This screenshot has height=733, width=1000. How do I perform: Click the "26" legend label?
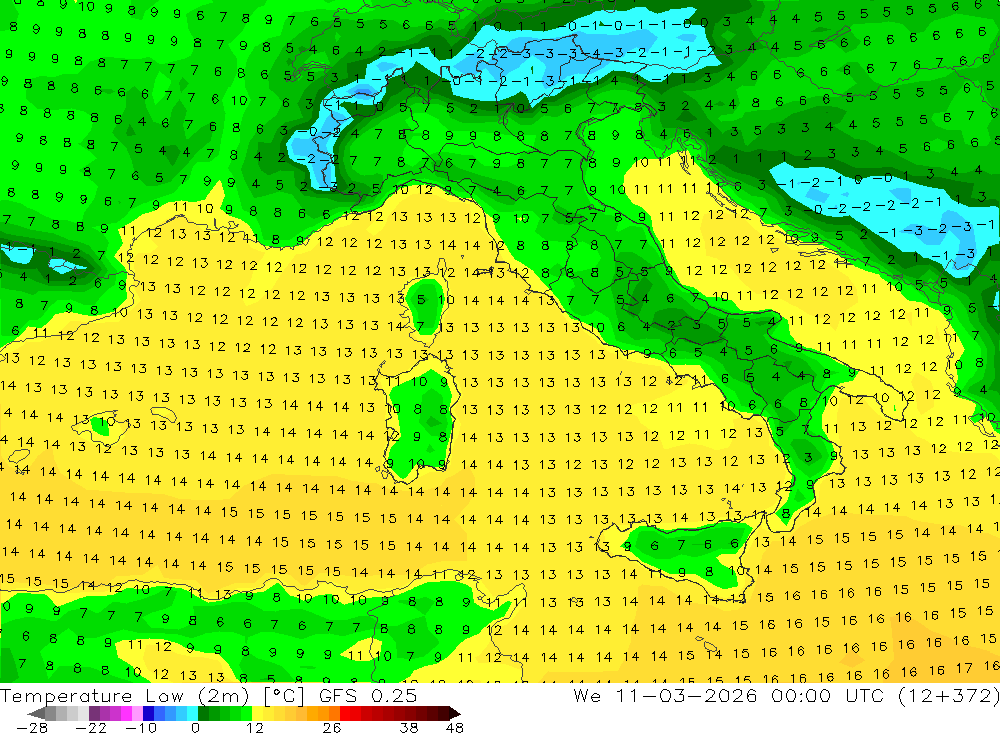pyautogui.click(x=332, y=727)
